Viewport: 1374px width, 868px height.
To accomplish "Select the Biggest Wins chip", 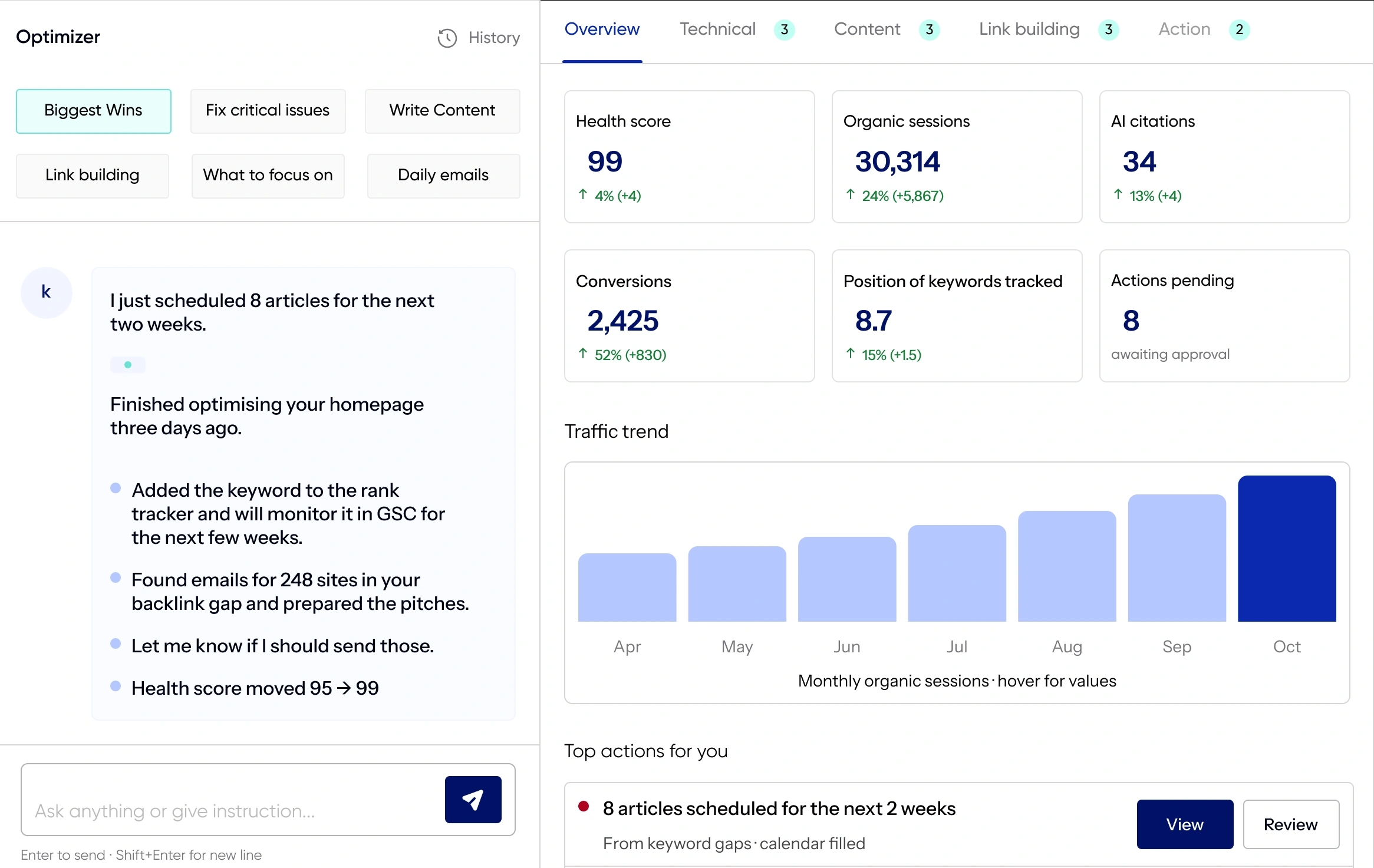I will click(x=93, y=111).
